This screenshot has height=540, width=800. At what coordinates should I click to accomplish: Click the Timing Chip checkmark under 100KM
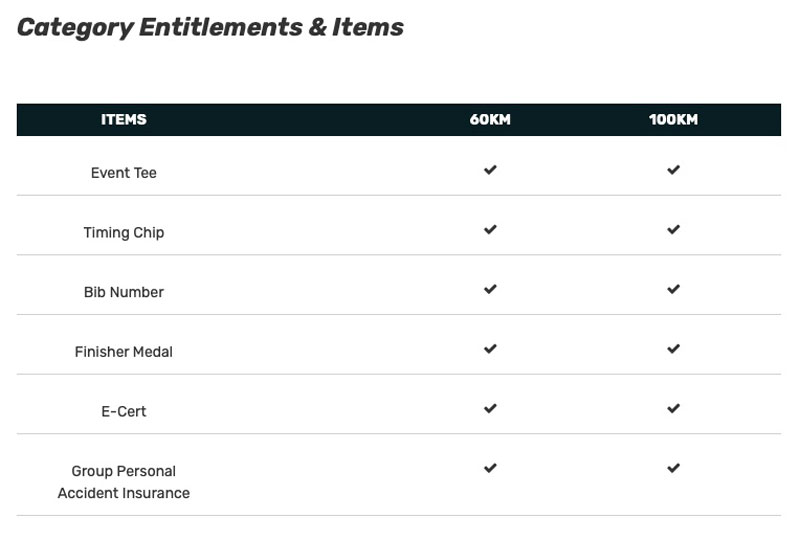(x=673, y=230)
